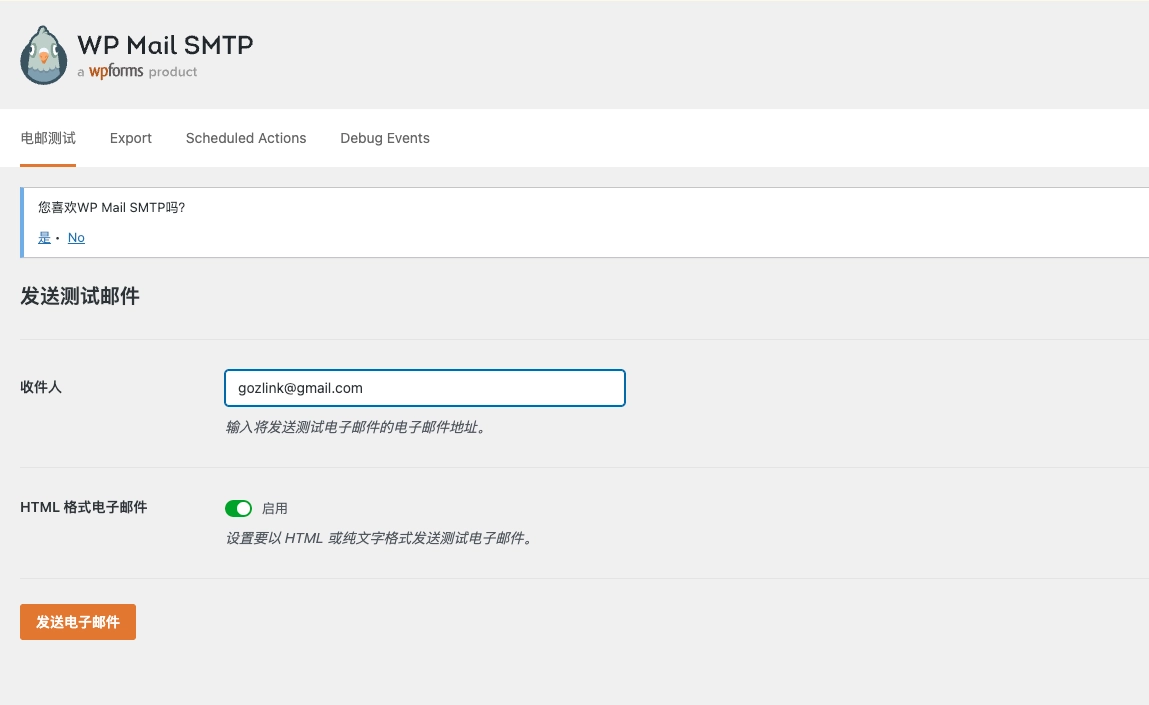The height and width of the screenshot is (705, 1149).
Task: Switch to the Export tab
Action: pos(130,138)
